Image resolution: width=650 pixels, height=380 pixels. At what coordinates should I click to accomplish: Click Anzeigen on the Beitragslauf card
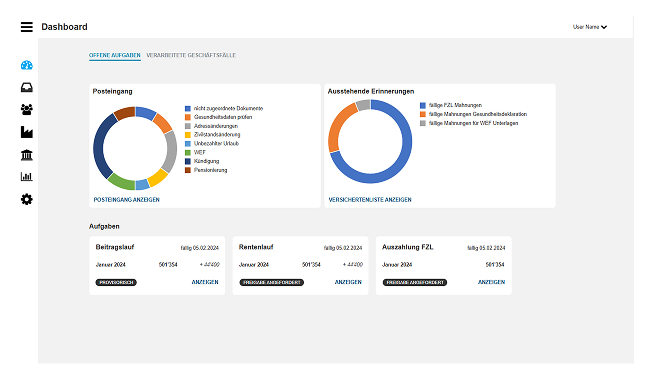coord(205,282)
